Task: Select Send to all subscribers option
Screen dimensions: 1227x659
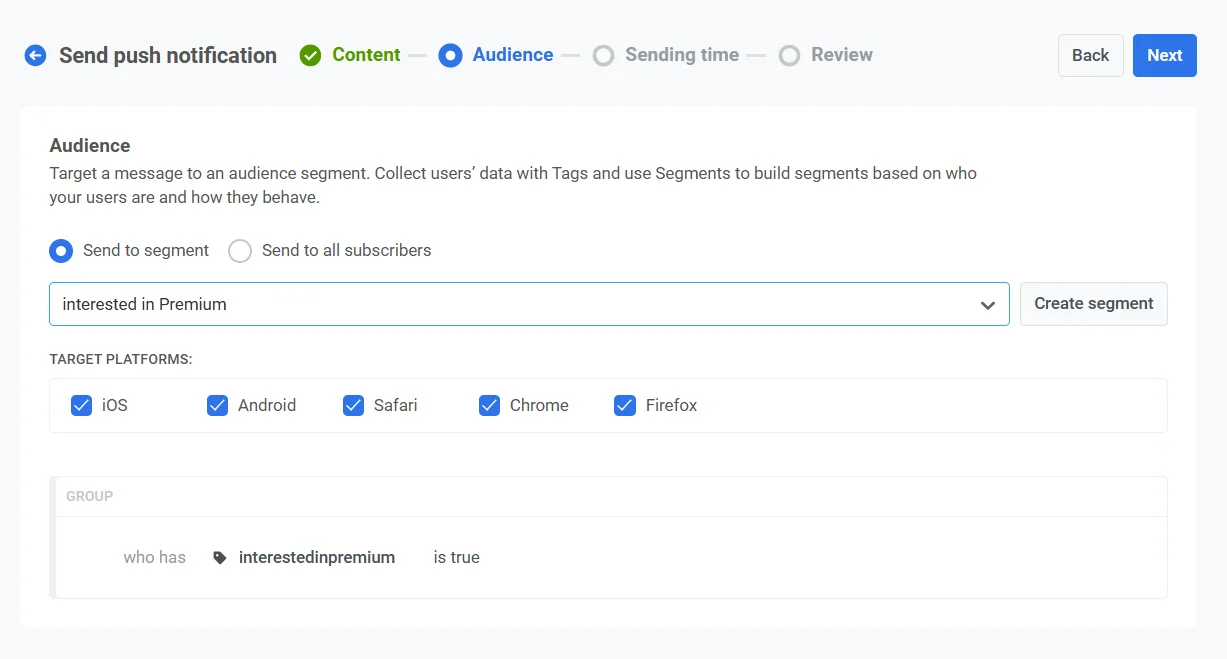Action: tap(240, 251)
